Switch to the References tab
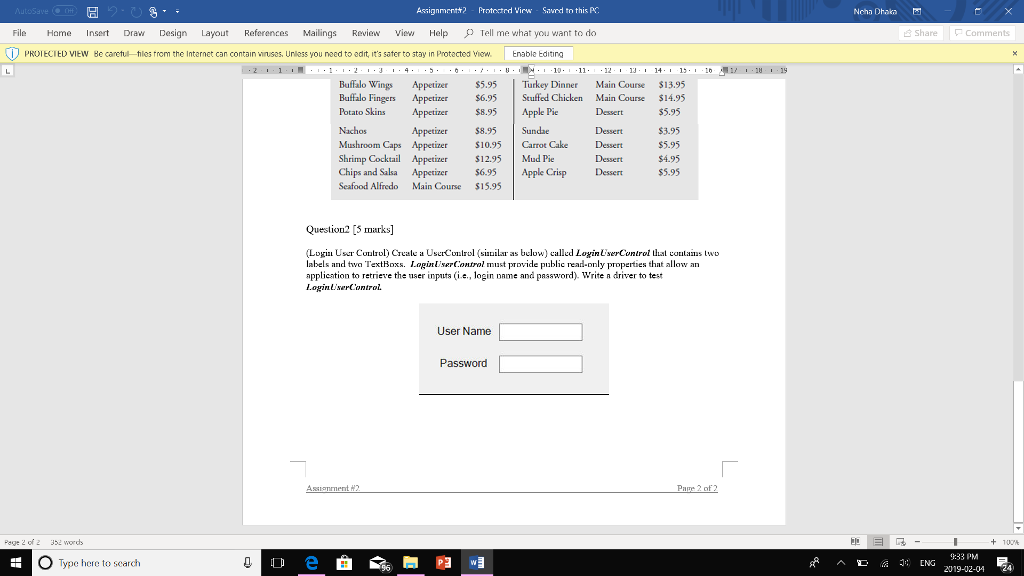 click(x=266, y=33)
